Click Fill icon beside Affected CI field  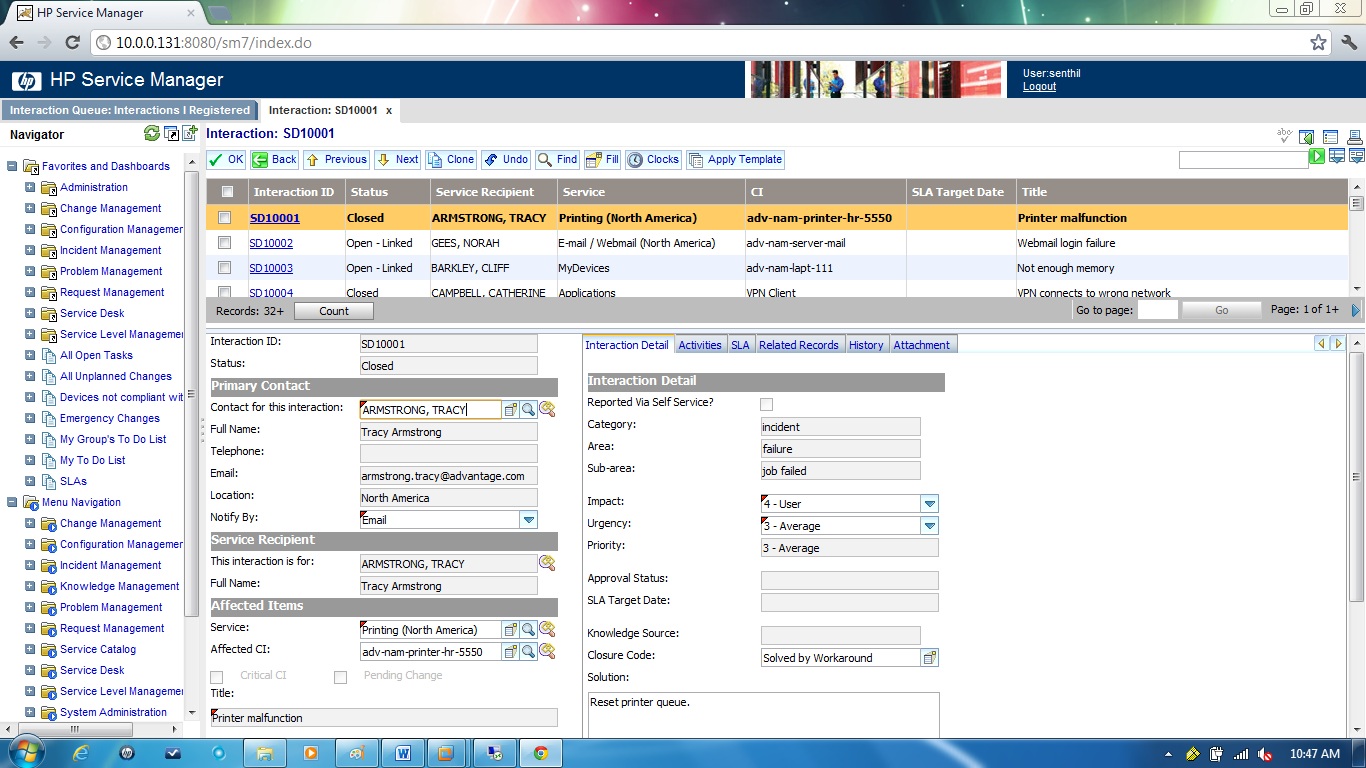point(510,651)
